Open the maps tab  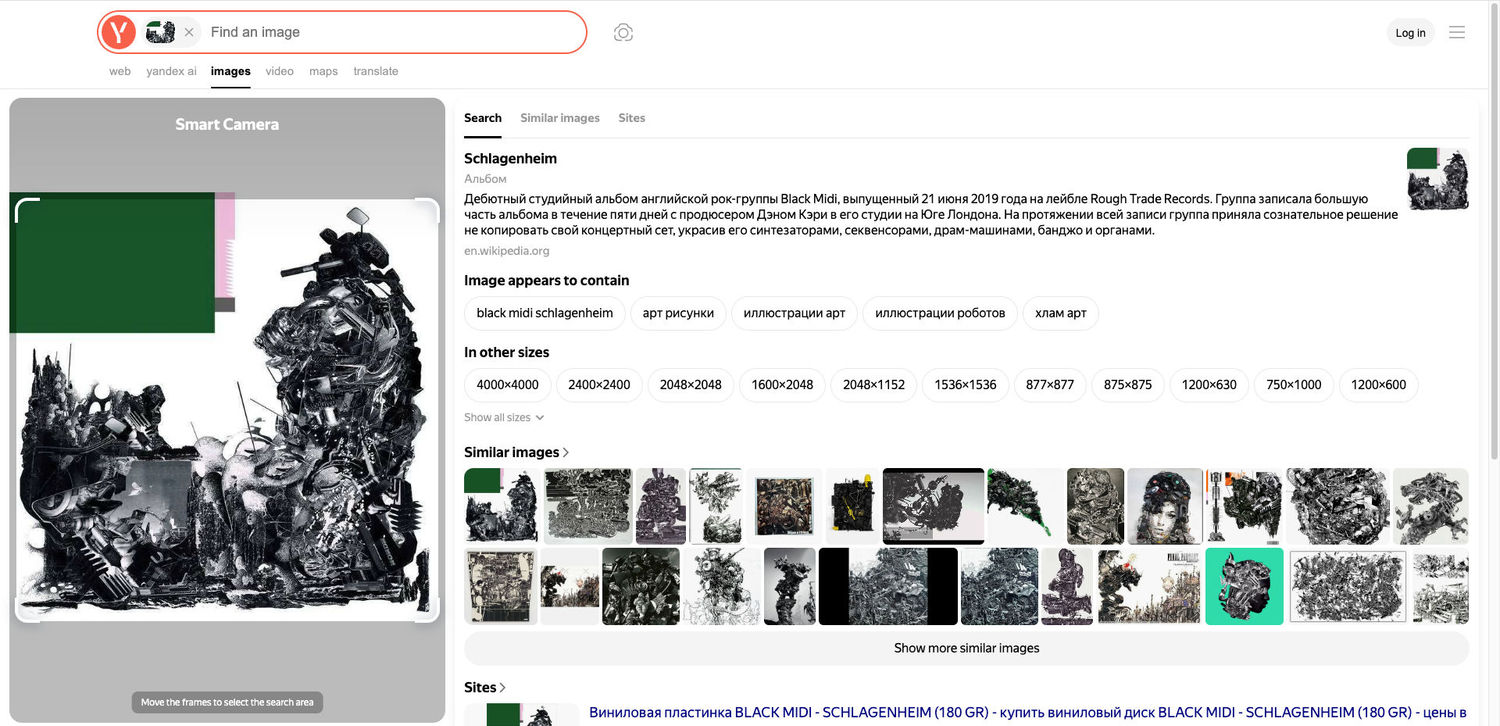point(323,71)
